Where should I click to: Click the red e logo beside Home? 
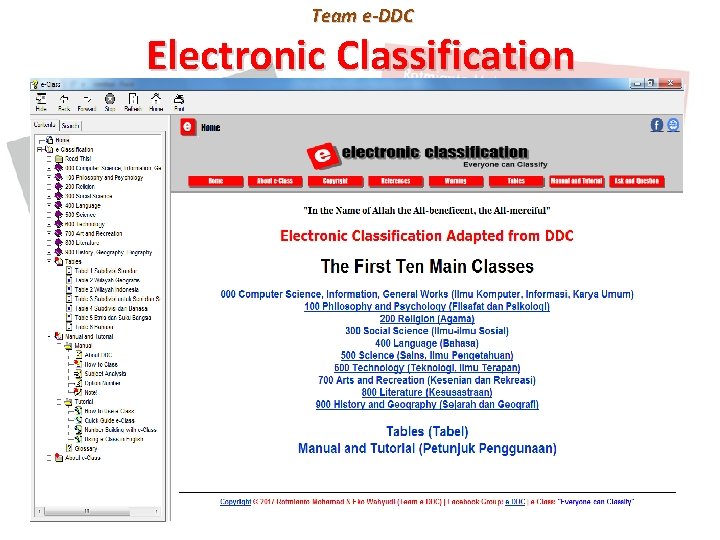tap(188, 127)
